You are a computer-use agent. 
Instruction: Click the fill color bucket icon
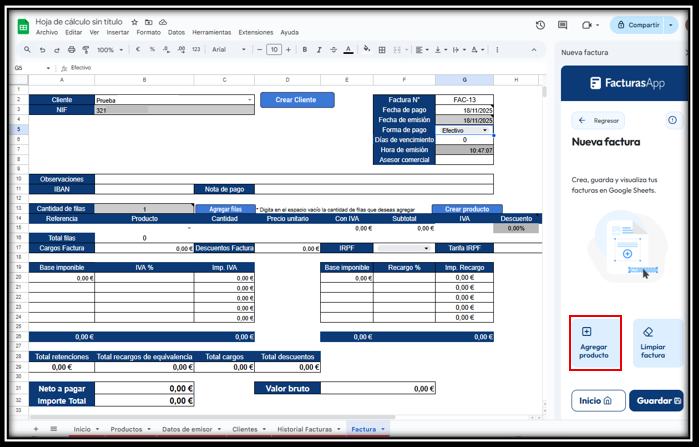pos(367,48)
